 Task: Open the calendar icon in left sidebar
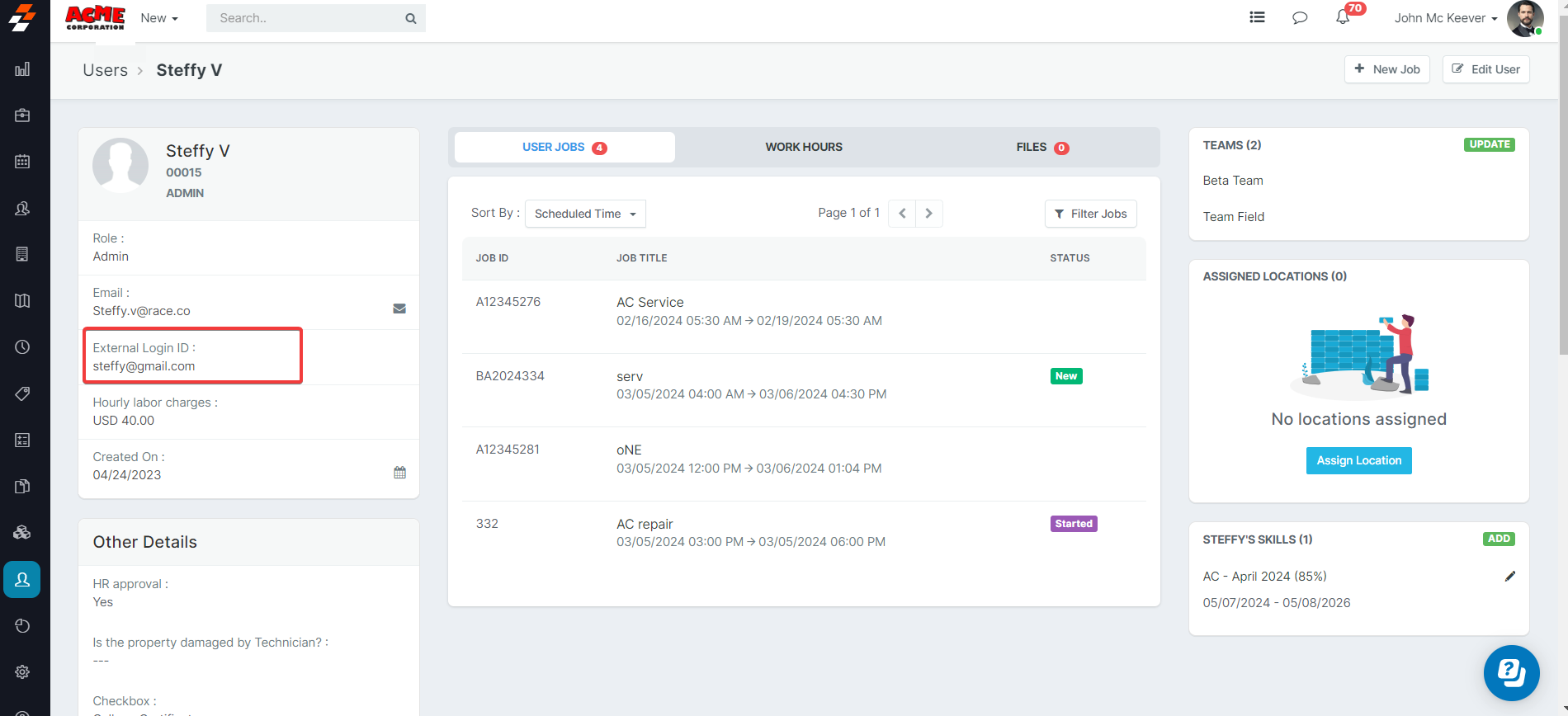coord(22,162)
